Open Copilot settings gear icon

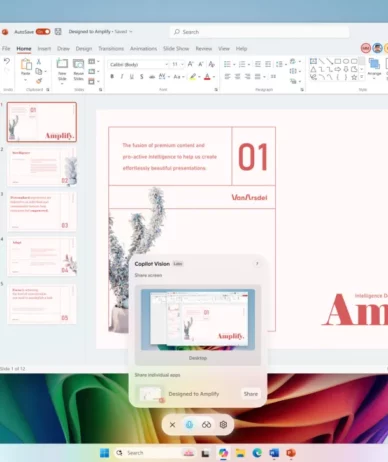click(223, 425)
